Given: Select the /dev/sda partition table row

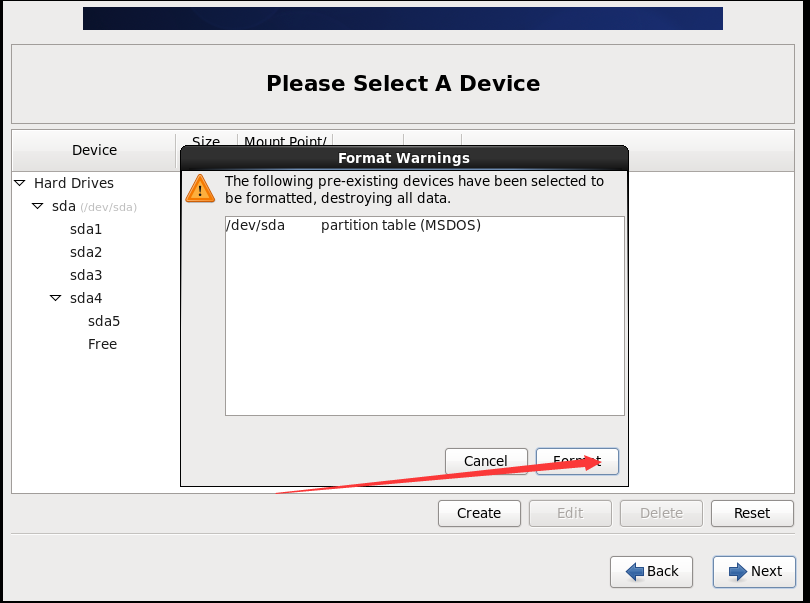Looking at the screenshot, I should (425, 225).
